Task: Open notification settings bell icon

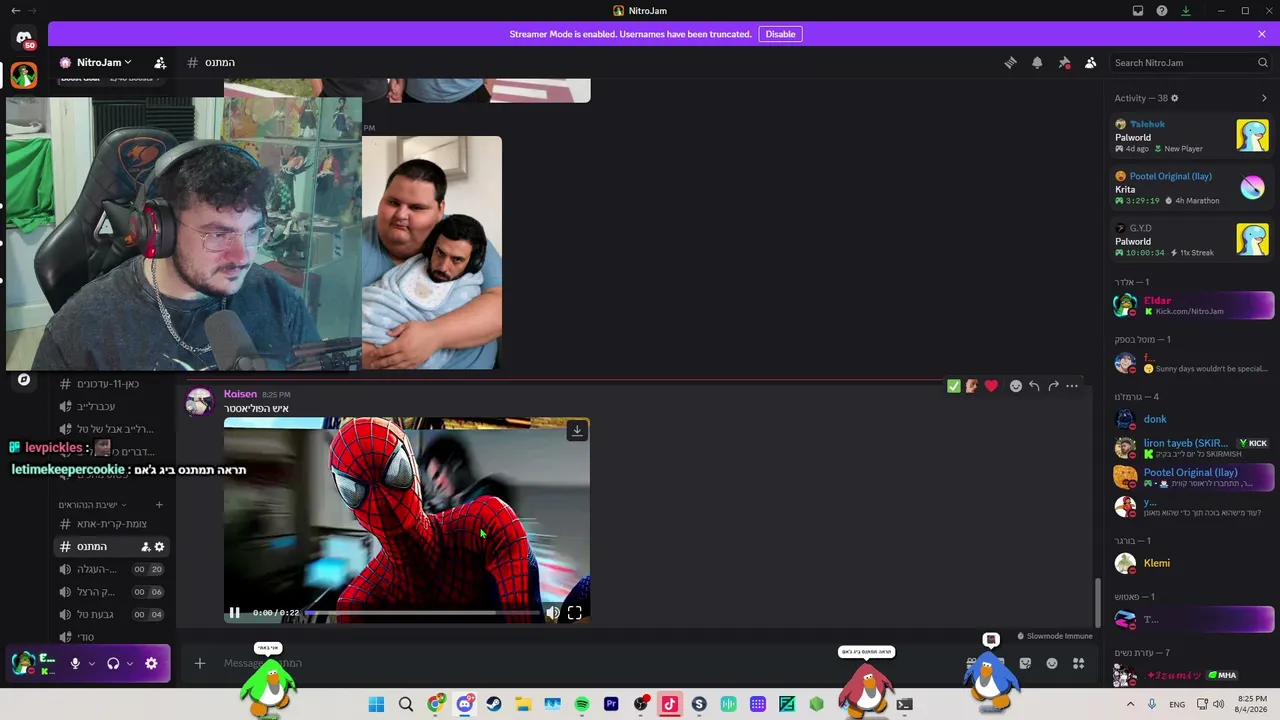Action: (1037, 62)
